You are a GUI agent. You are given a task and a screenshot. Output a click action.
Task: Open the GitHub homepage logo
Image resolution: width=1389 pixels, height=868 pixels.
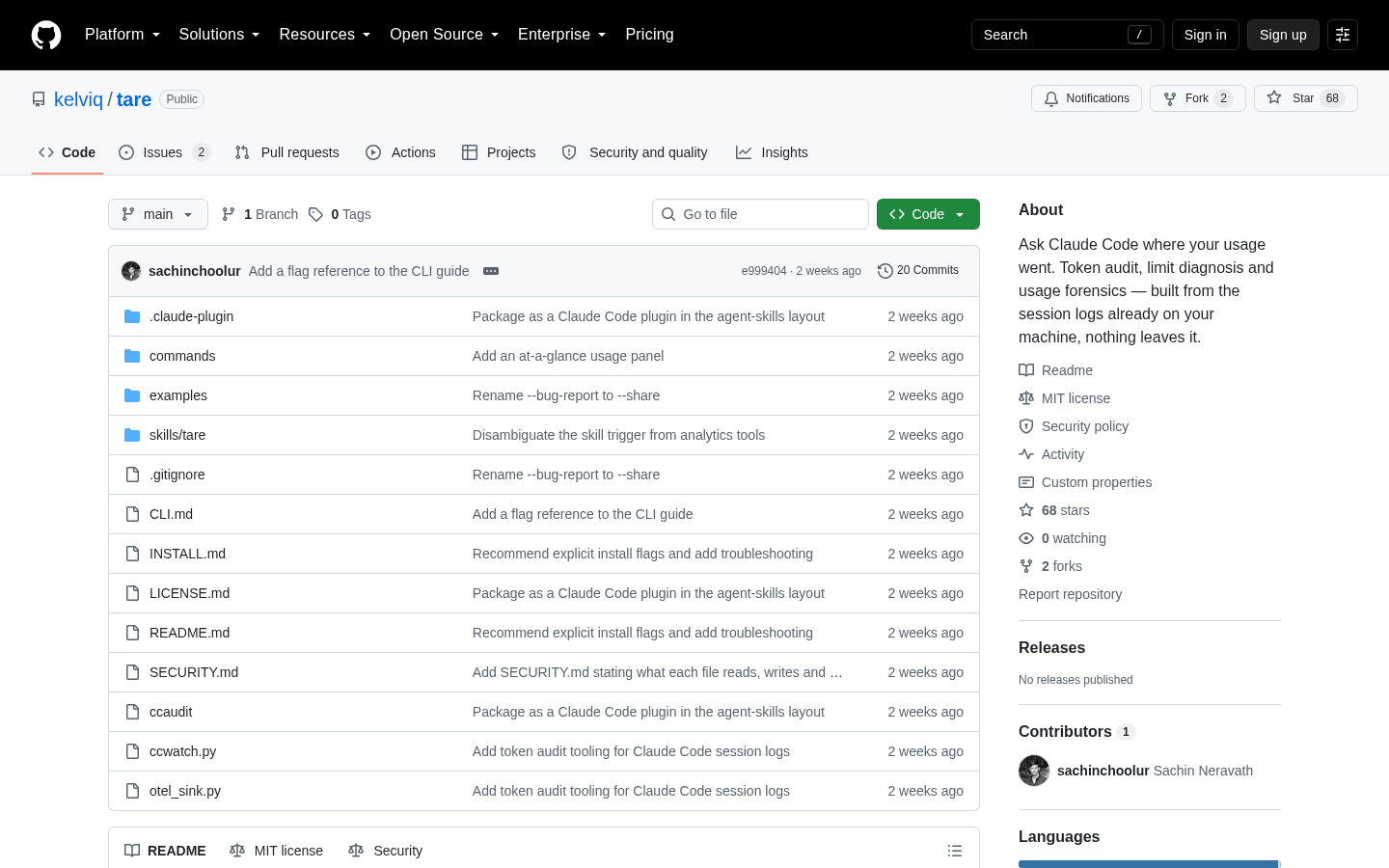click(46, 35)
